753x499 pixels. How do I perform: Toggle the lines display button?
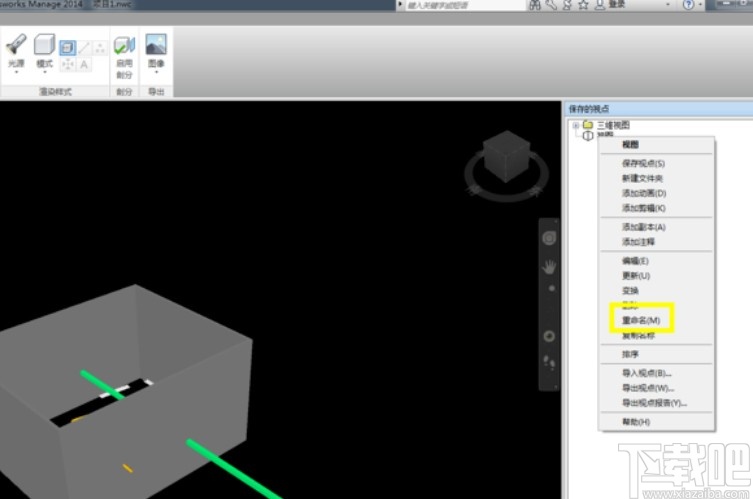tap(84, 47)
